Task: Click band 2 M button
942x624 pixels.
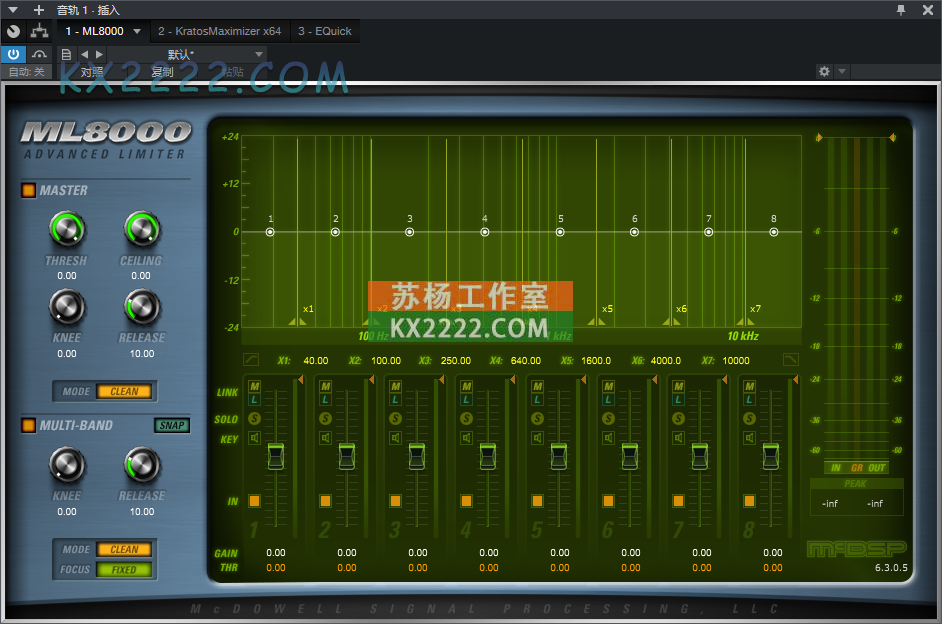Action: [x=326, y=386]
